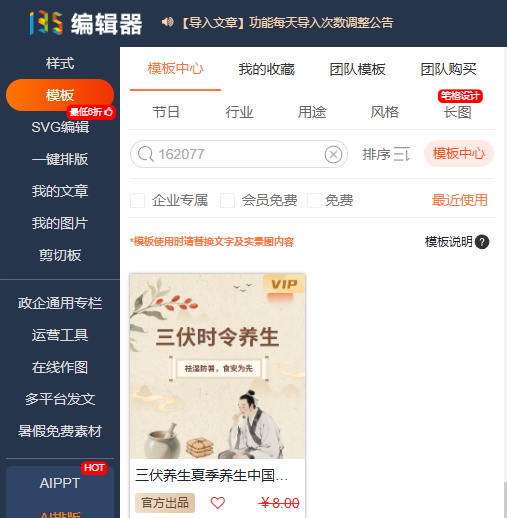Image resolution: width=507 pixels, height=518 pixels.
Task: Switch to 我的收藏 tab
Action: (266, 69)
